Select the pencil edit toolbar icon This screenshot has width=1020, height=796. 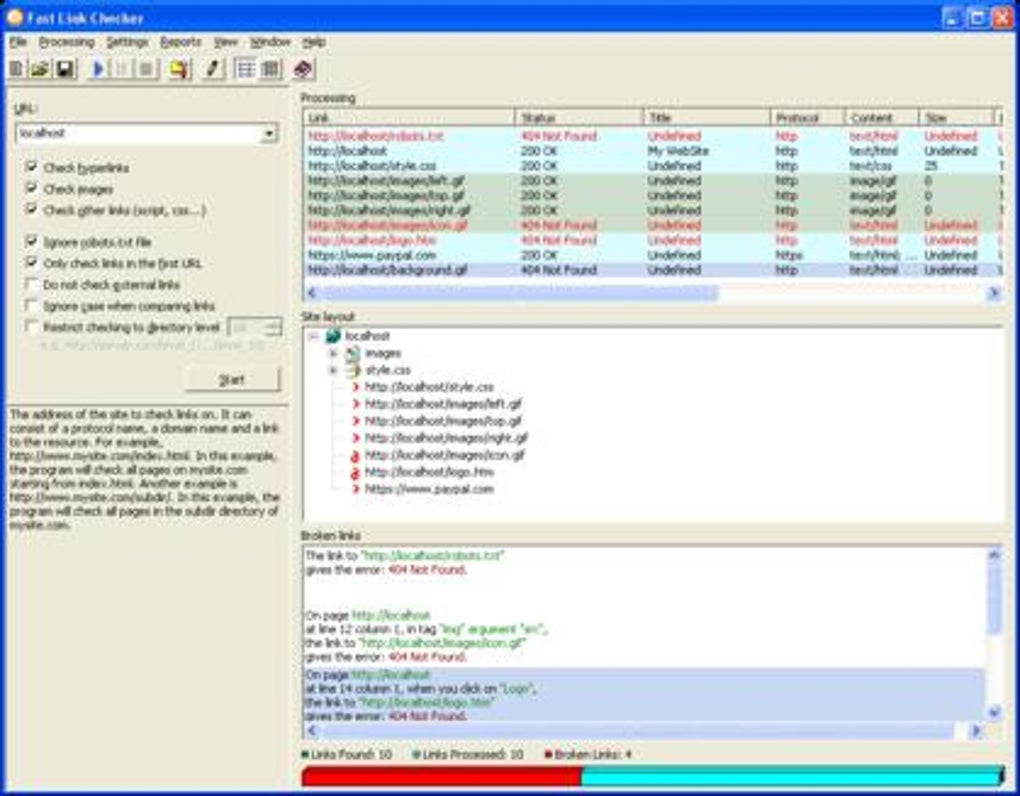211,68
